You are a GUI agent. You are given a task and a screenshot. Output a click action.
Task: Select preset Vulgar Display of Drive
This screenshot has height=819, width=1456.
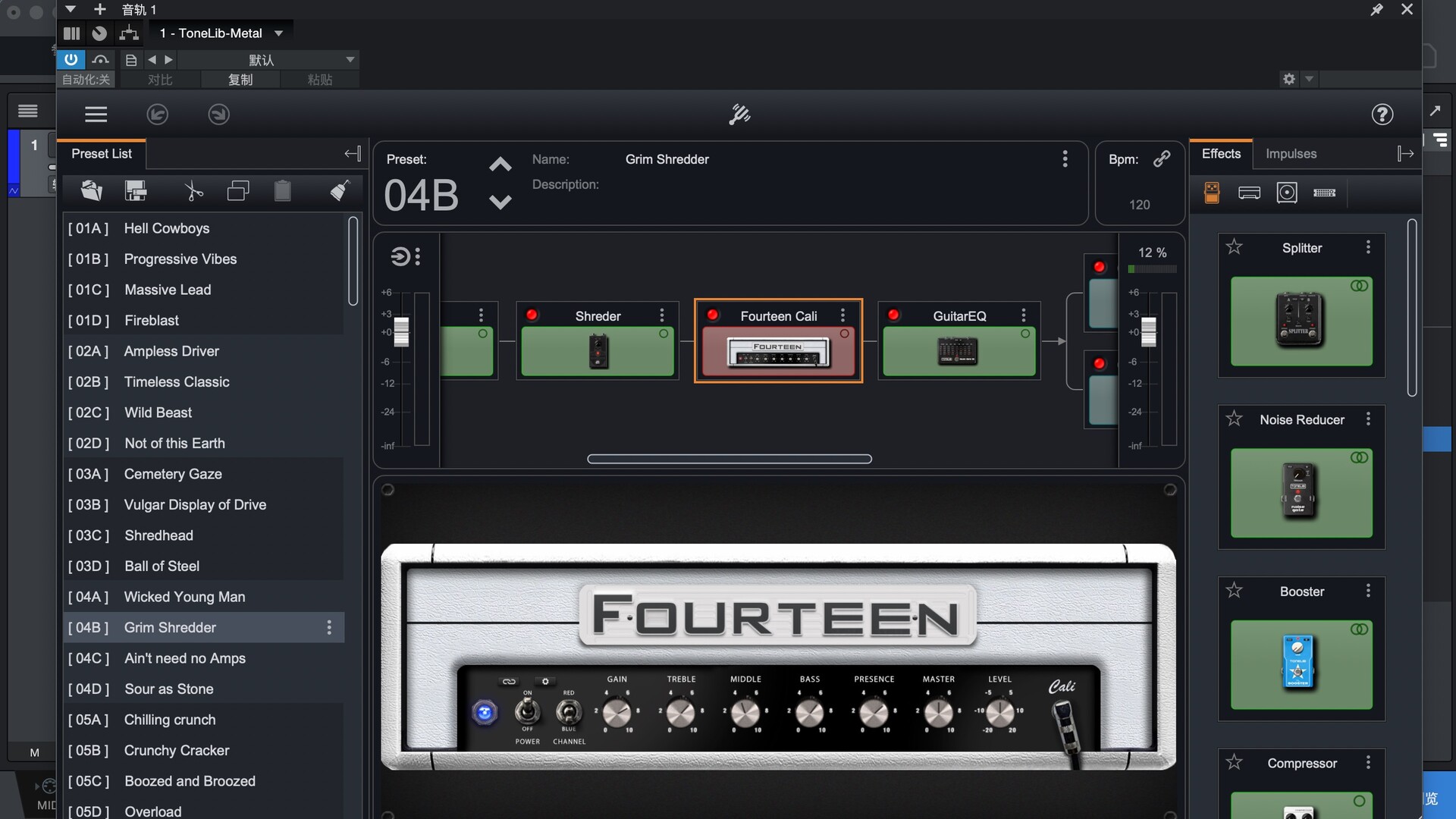(203, 504)
